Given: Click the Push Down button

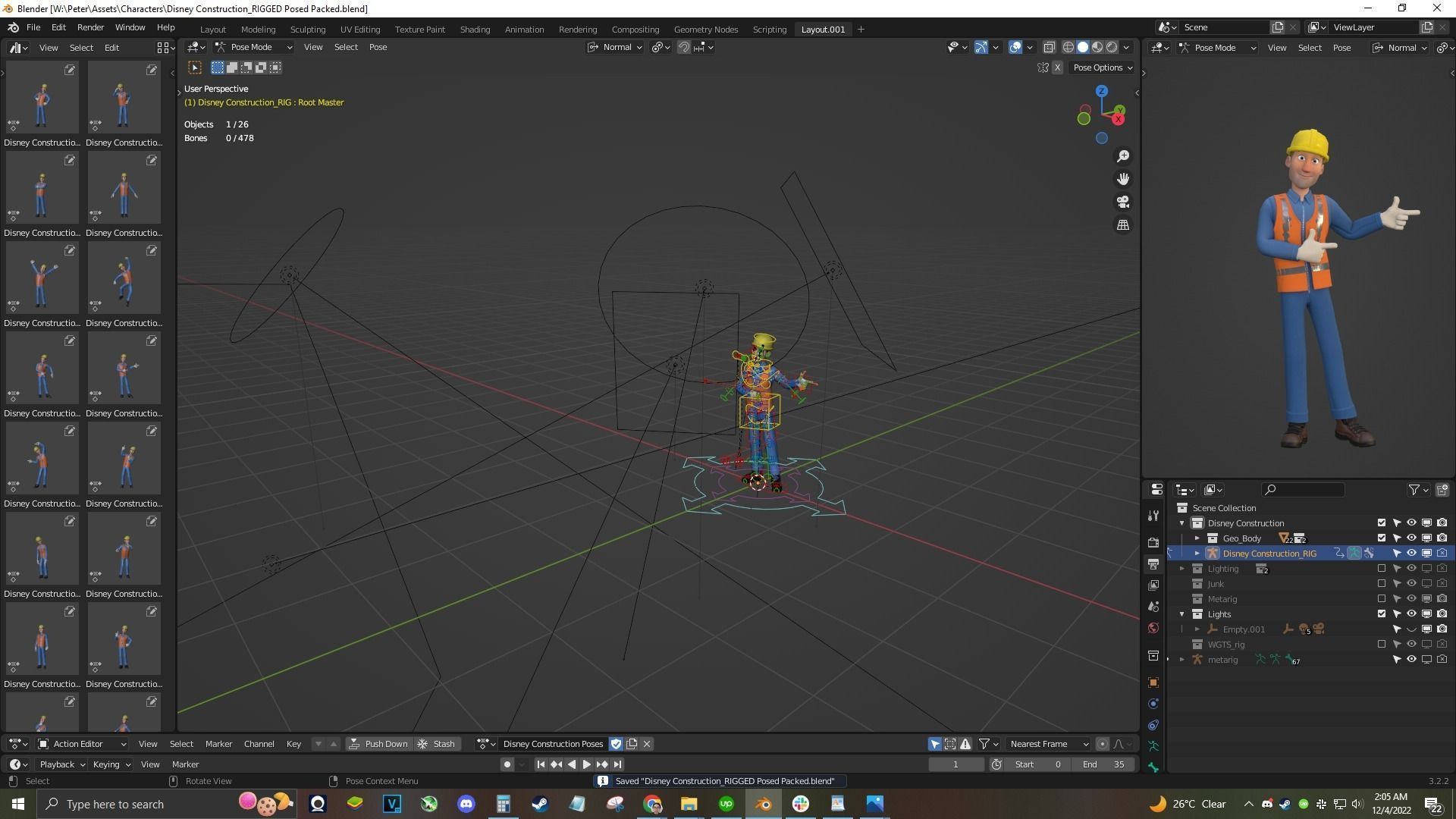Looking at the screenshot, I should [x=378, y=744].
